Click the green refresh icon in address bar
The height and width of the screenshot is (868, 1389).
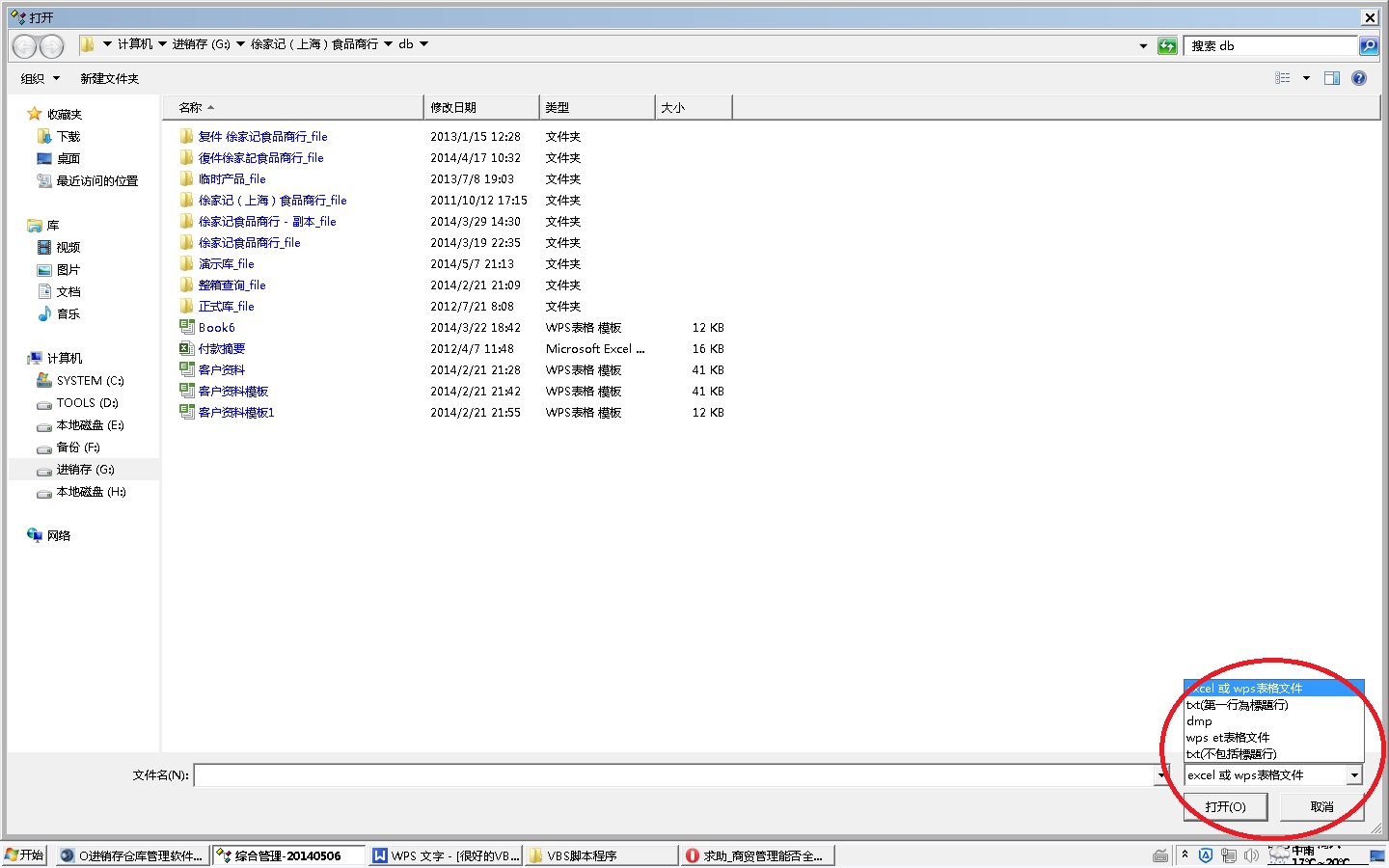point(1167,45)
